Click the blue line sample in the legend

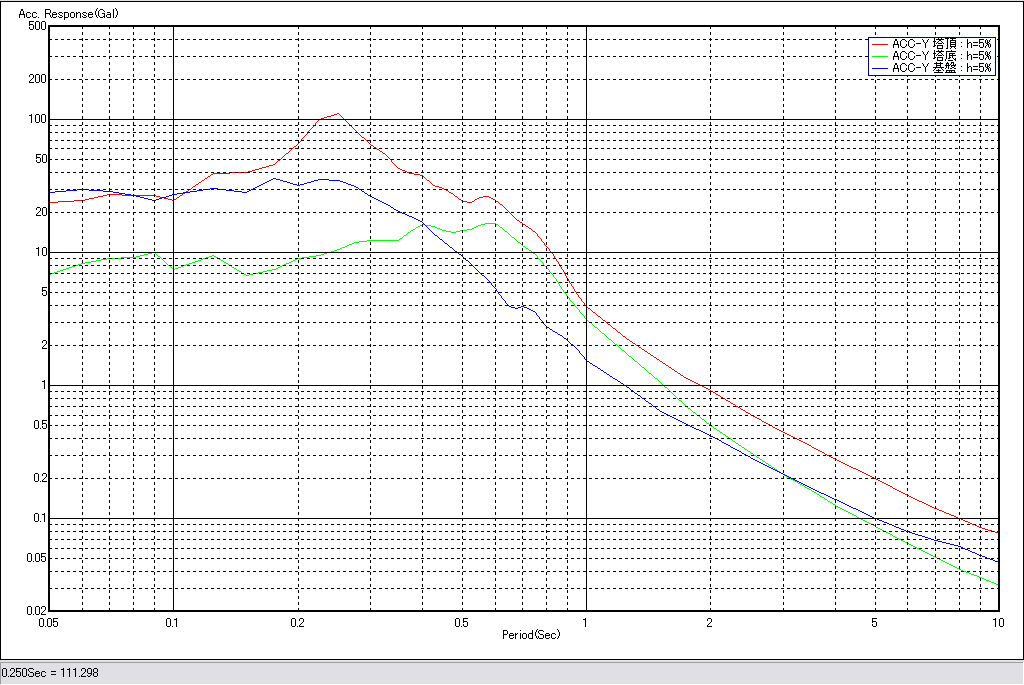pyautogui.click(x=879, y=68)
